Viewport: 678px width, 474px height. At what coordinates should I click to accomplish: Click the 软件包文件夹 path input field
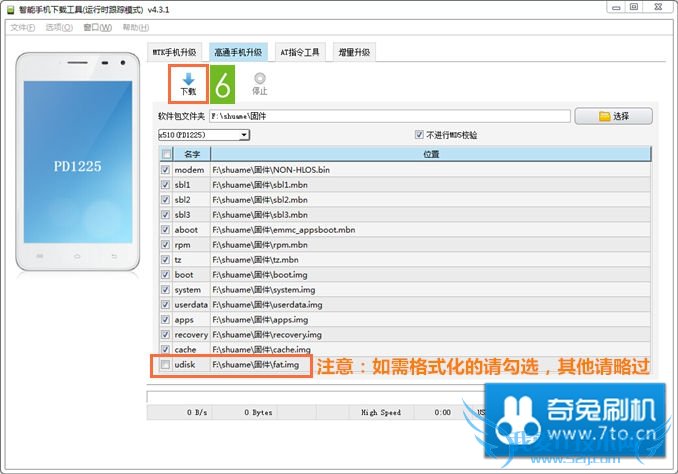(390, 116)
